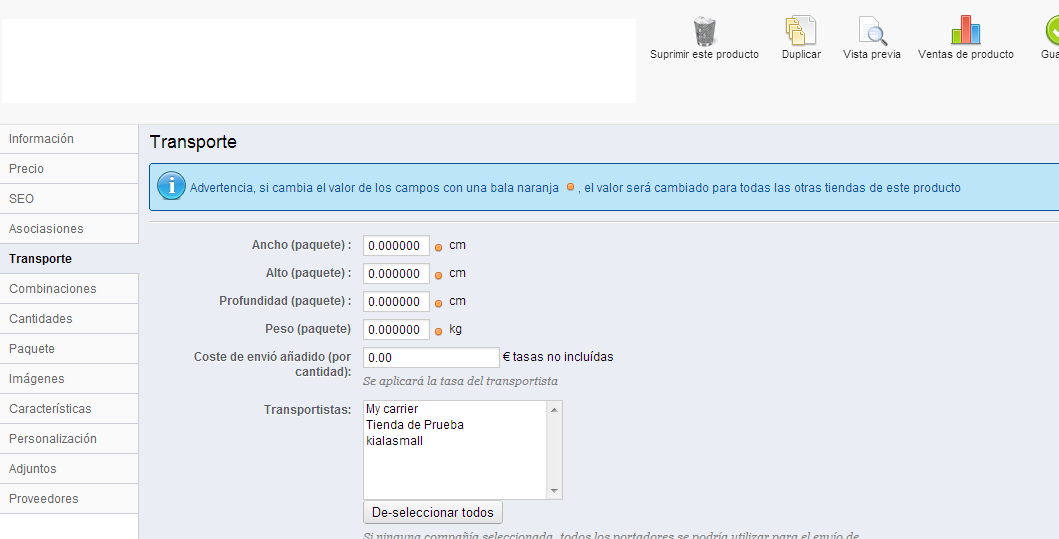
Task: Click the green save icon
Action: [x=1051, y=31]
